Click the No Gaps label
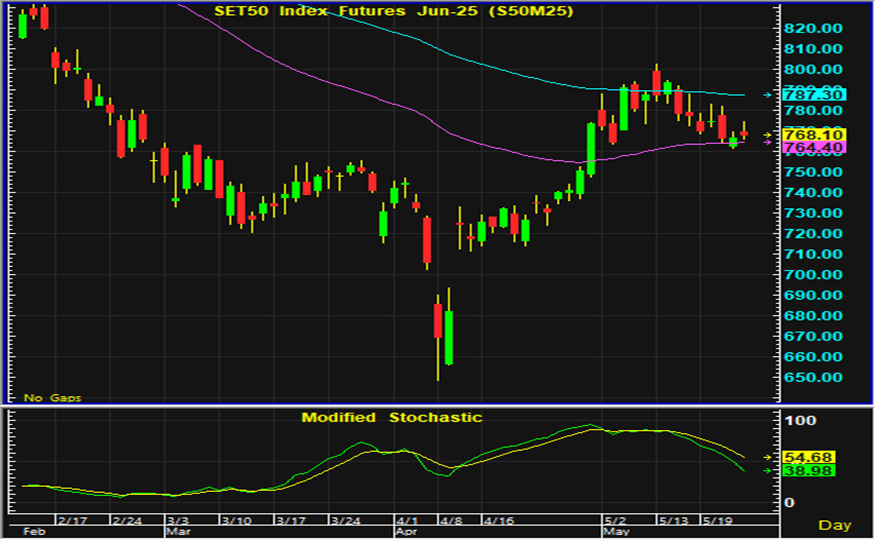 [52, 398]
